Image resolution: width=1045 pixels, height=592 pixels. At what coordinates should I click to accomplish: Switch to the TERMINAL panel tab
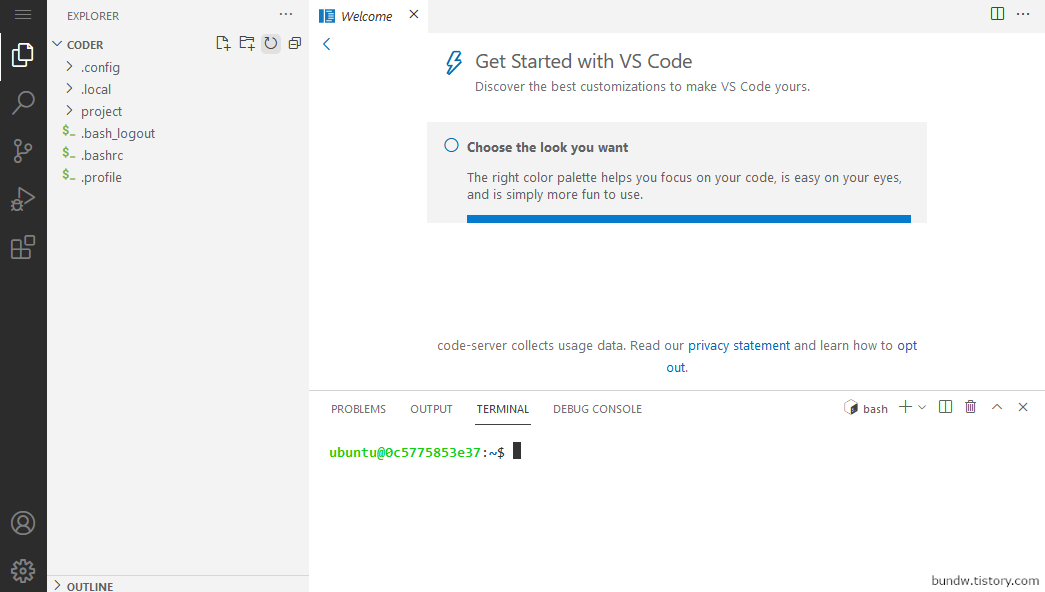tap(503, 409)
